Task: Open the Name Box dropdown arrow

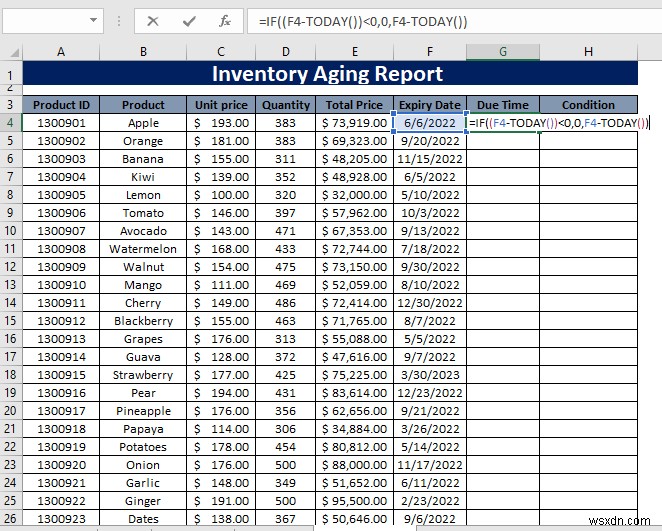Action: click(93, 20)
